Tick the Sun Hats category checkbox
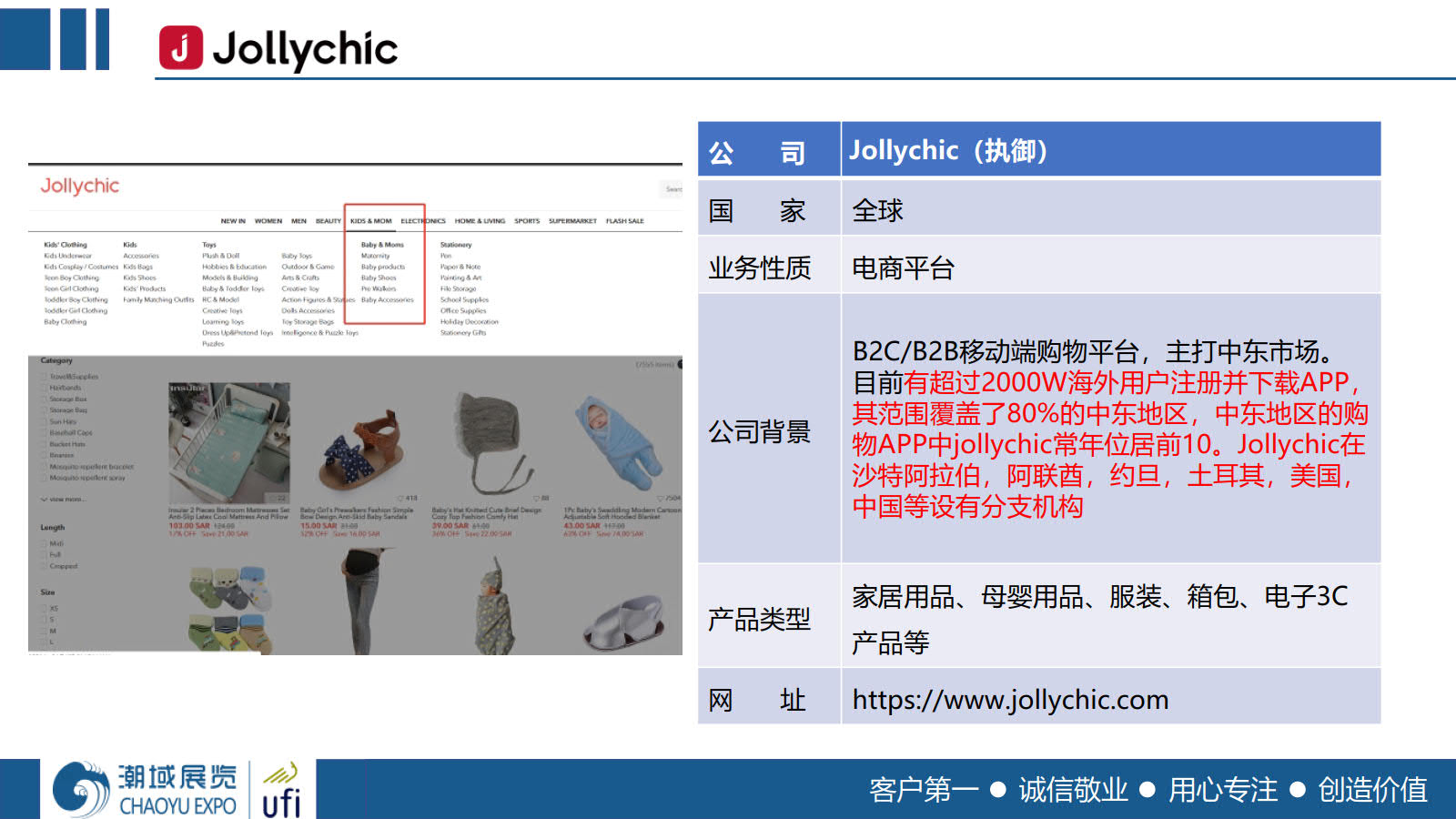This screenshot has height=819, width=1456. 43,421
